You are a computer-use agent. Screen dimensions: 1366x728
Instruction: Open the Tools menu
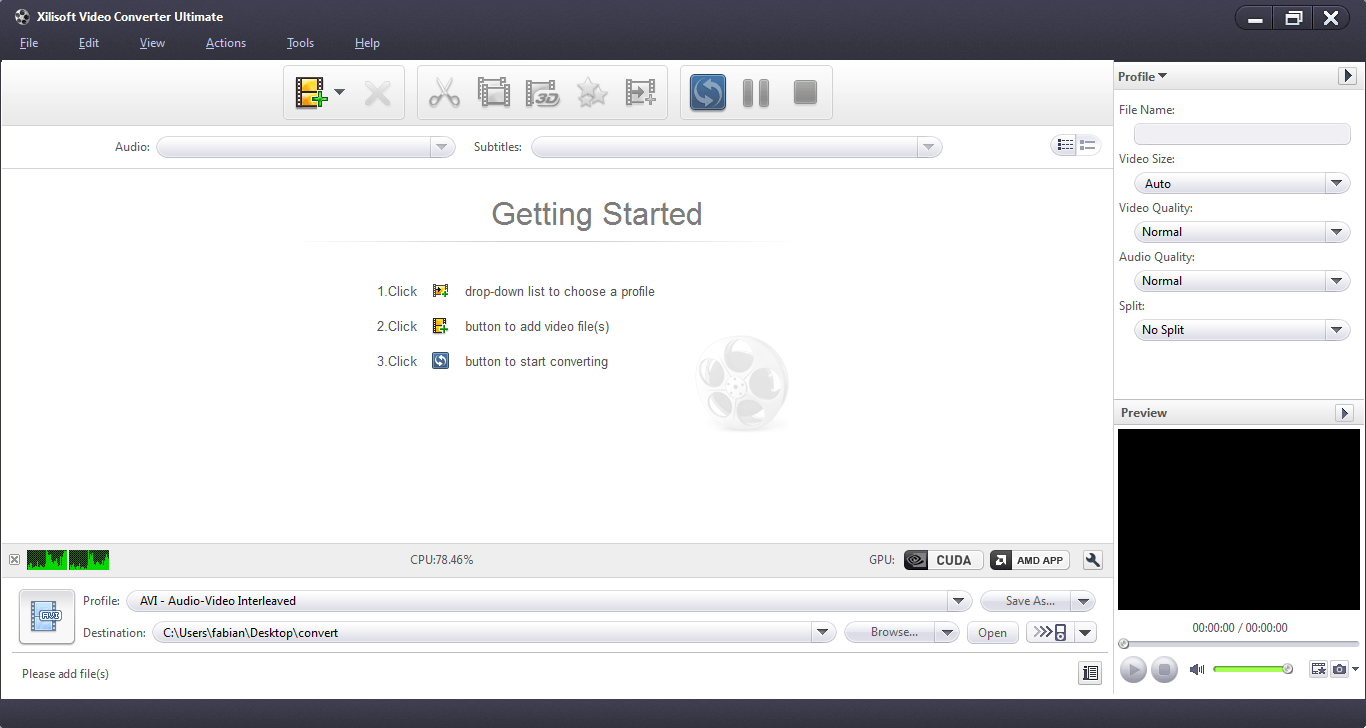(x=300, y=43)
